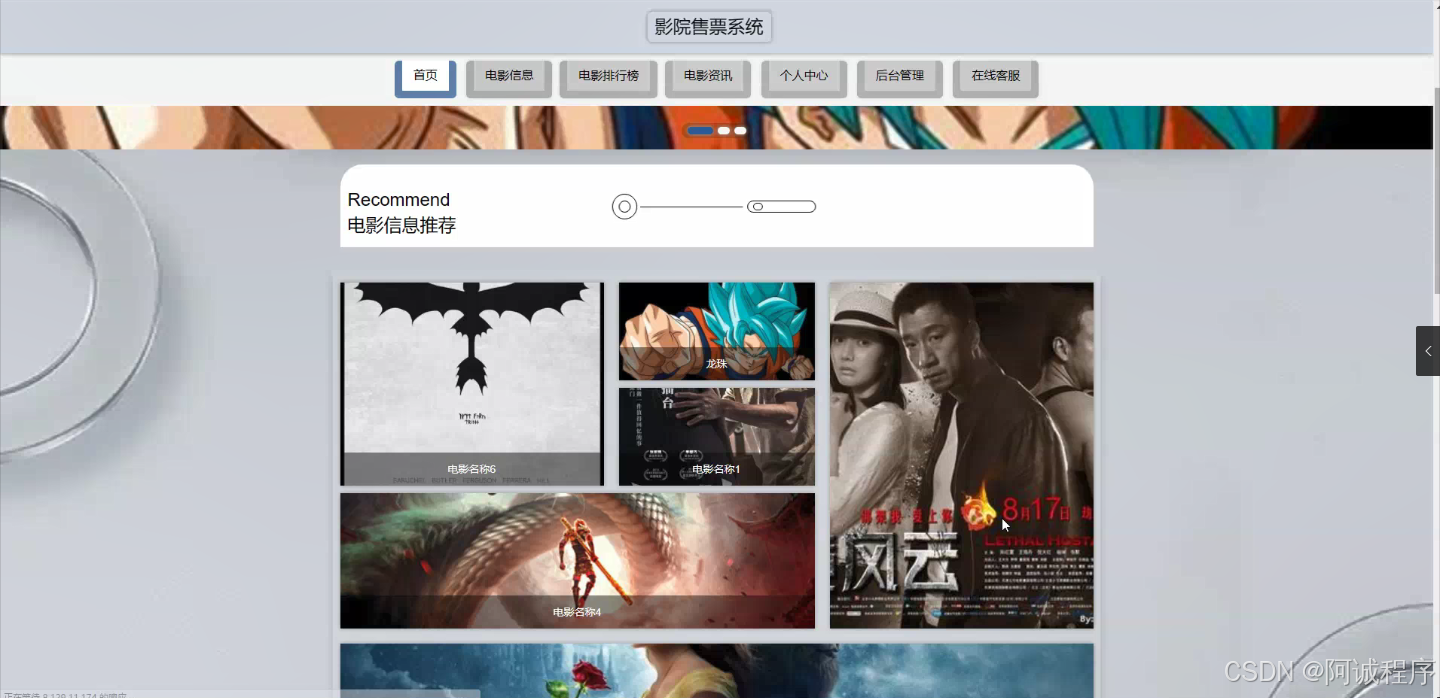Open the 电影名称4 wide movie poster
1440x698 pixels.
pos(578,561)
